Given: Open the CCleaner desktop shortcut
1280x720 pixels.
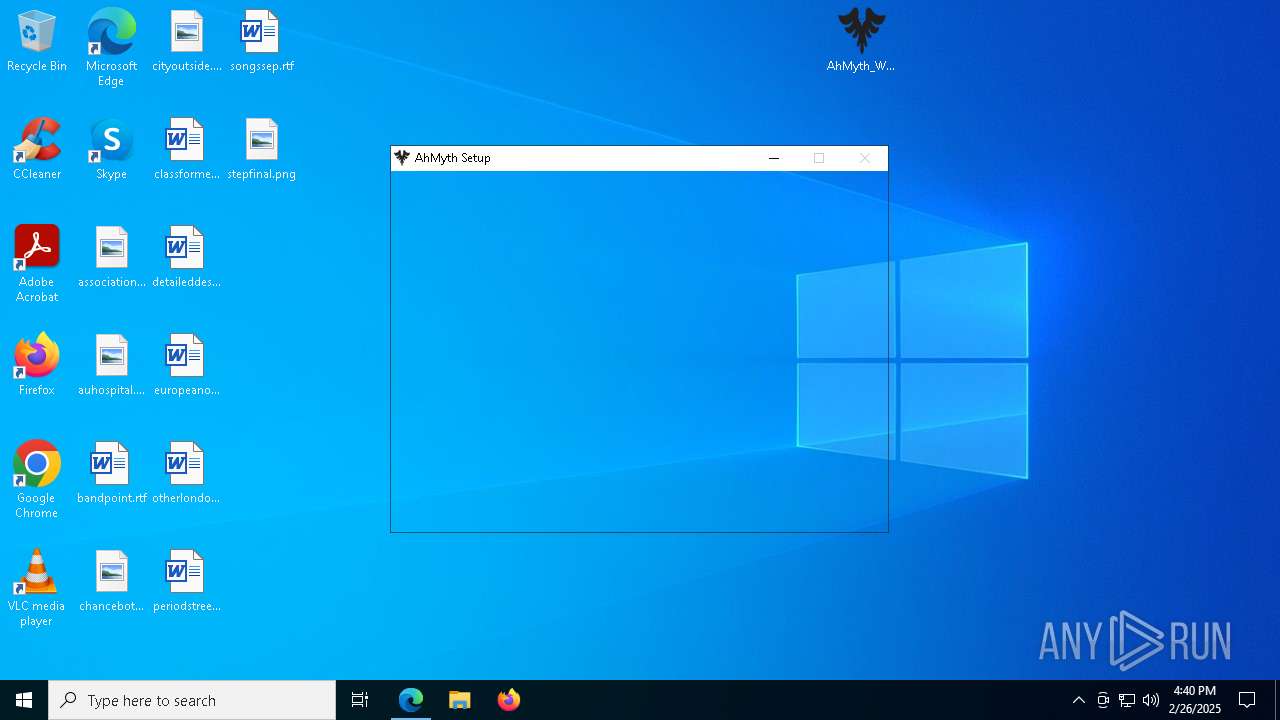Looking at the screenshot, I should pyautogui.click(x=37, y=149).
